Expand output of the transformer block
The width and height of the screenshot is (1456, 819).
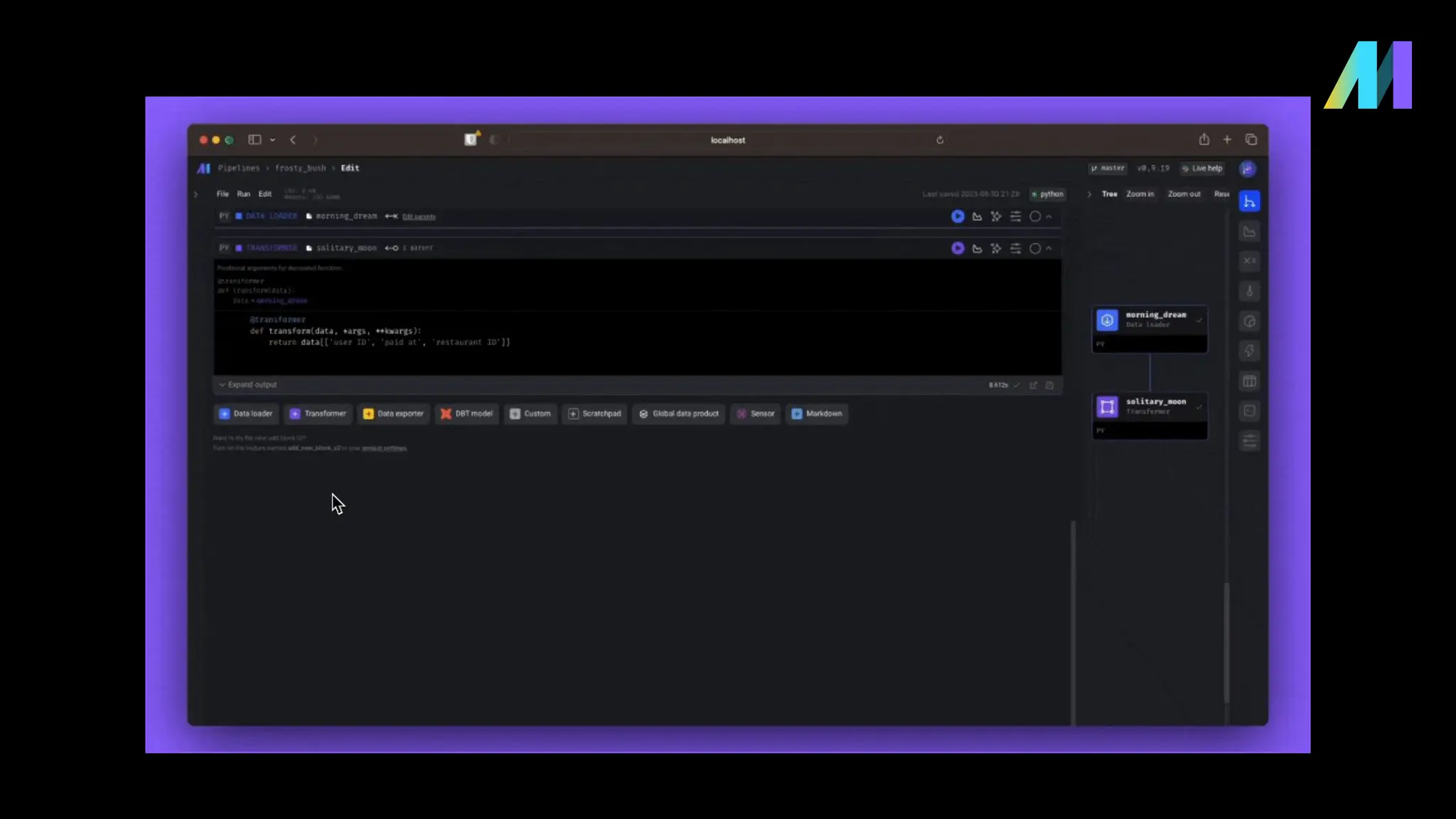tap(248, 385)
